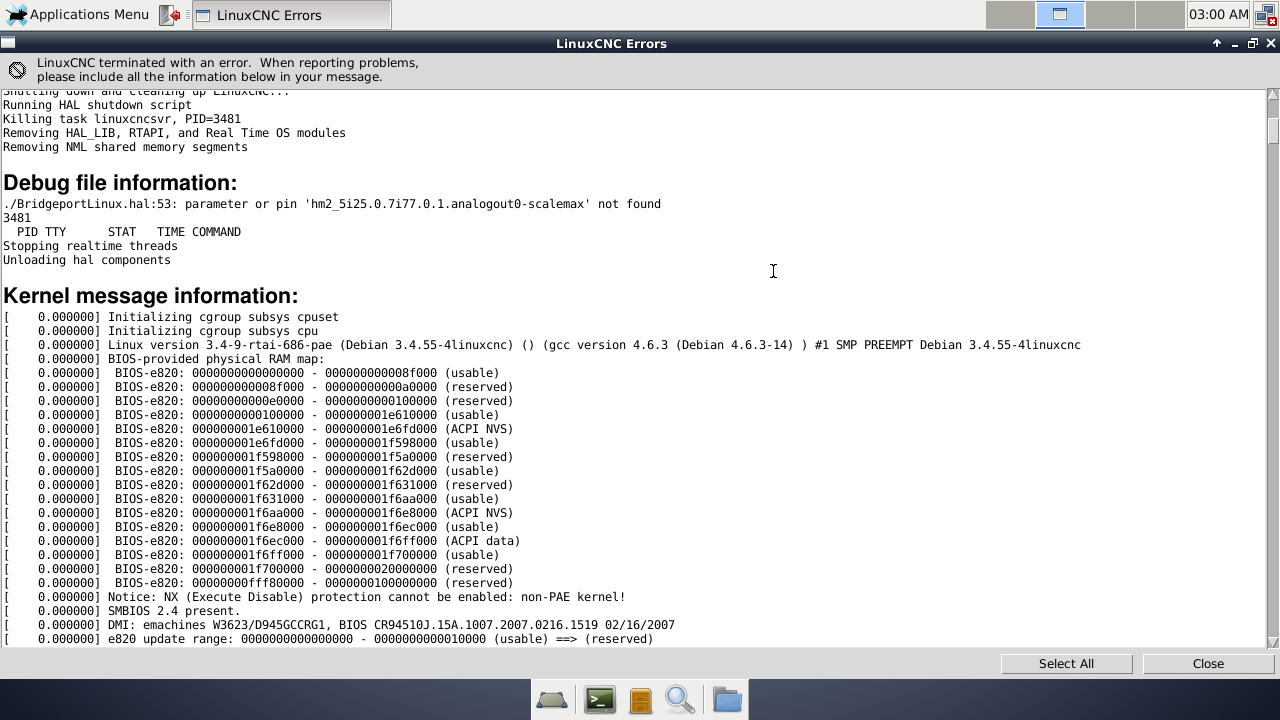1280x720 pixels.
Task: Click the 'Debug file information:' heading
Action: 120,183
